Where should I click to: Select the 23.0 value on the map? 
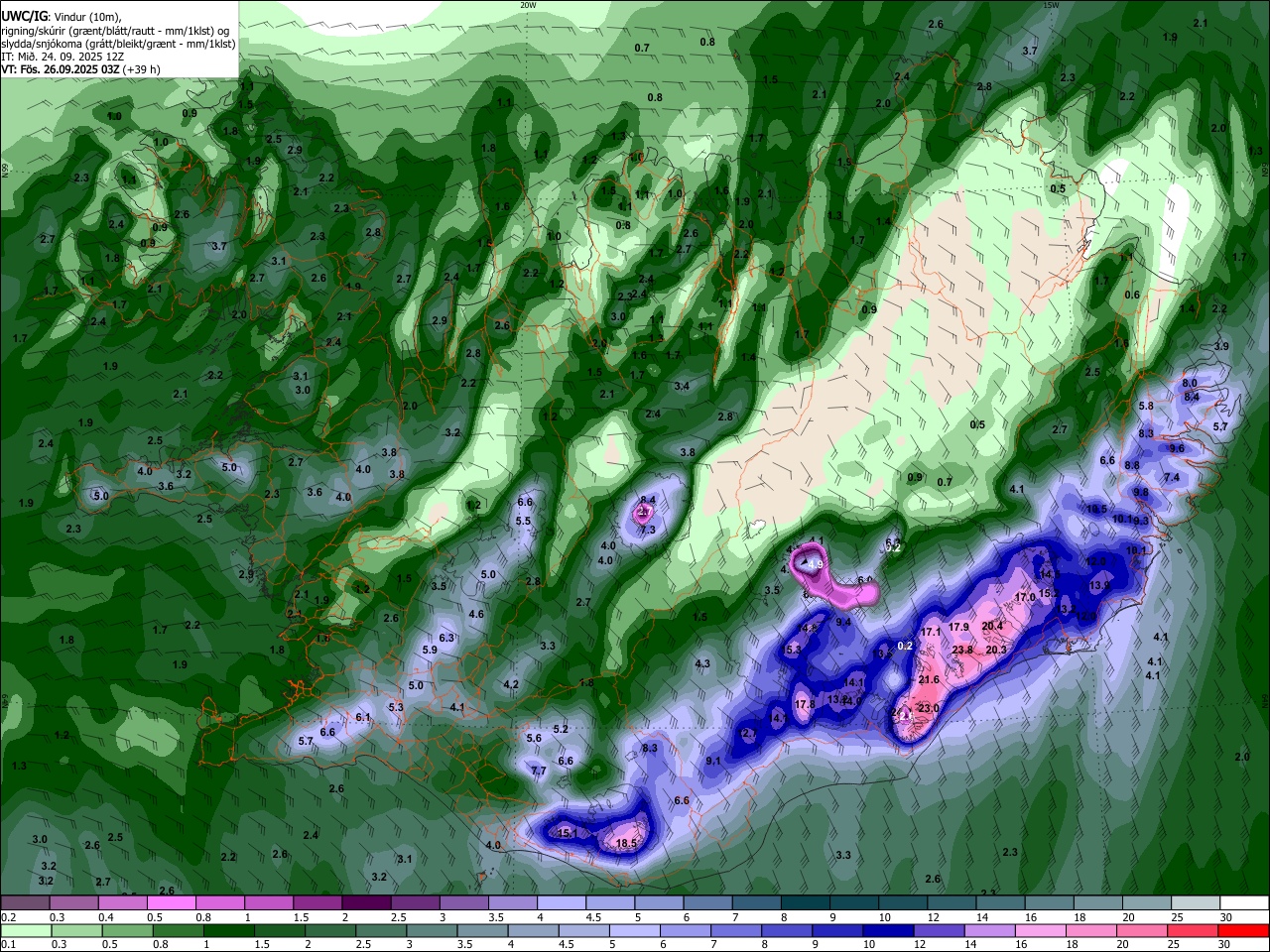[929, 708]
